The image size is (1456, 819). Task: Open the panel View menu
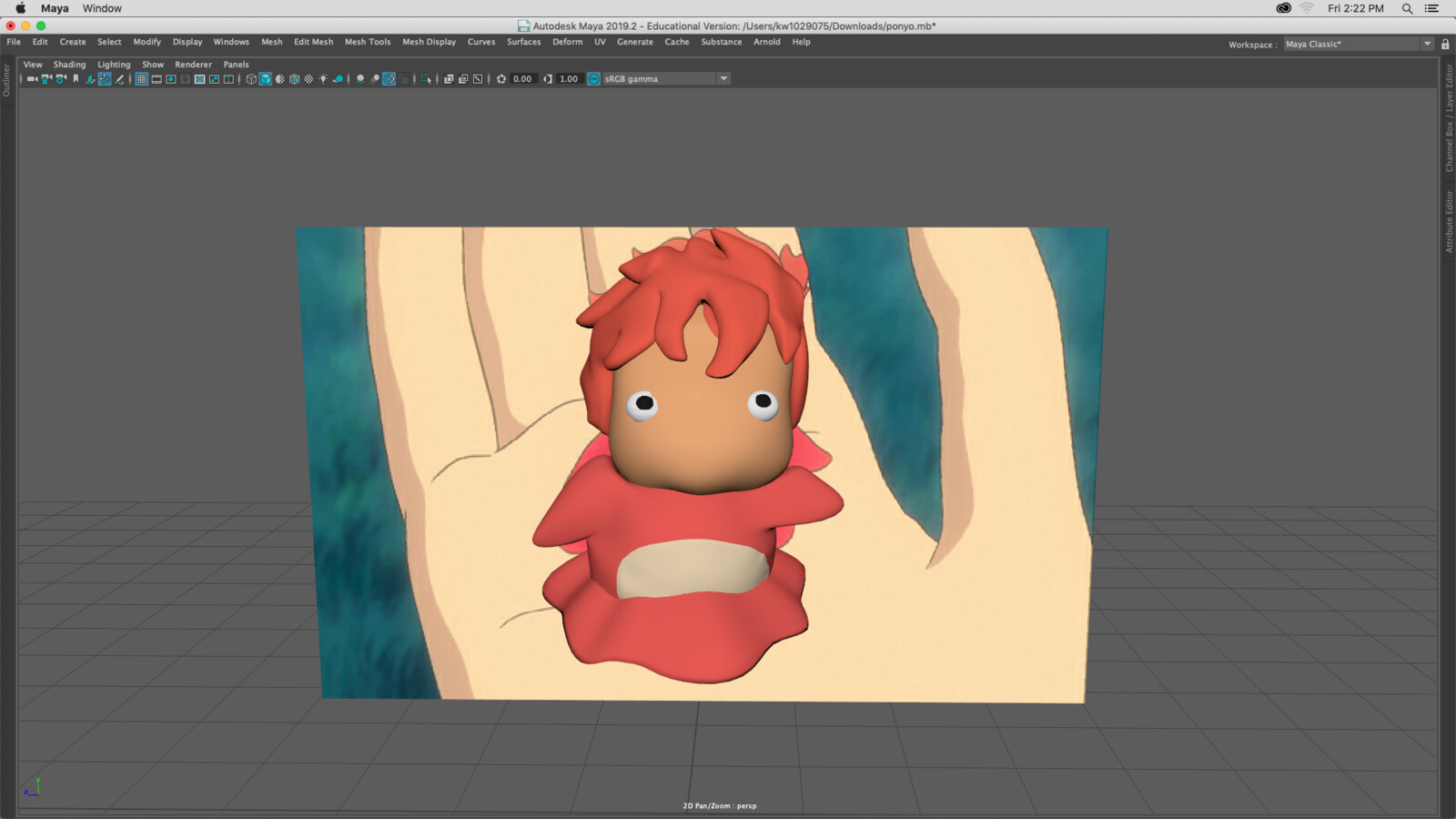tap(33, 65)
